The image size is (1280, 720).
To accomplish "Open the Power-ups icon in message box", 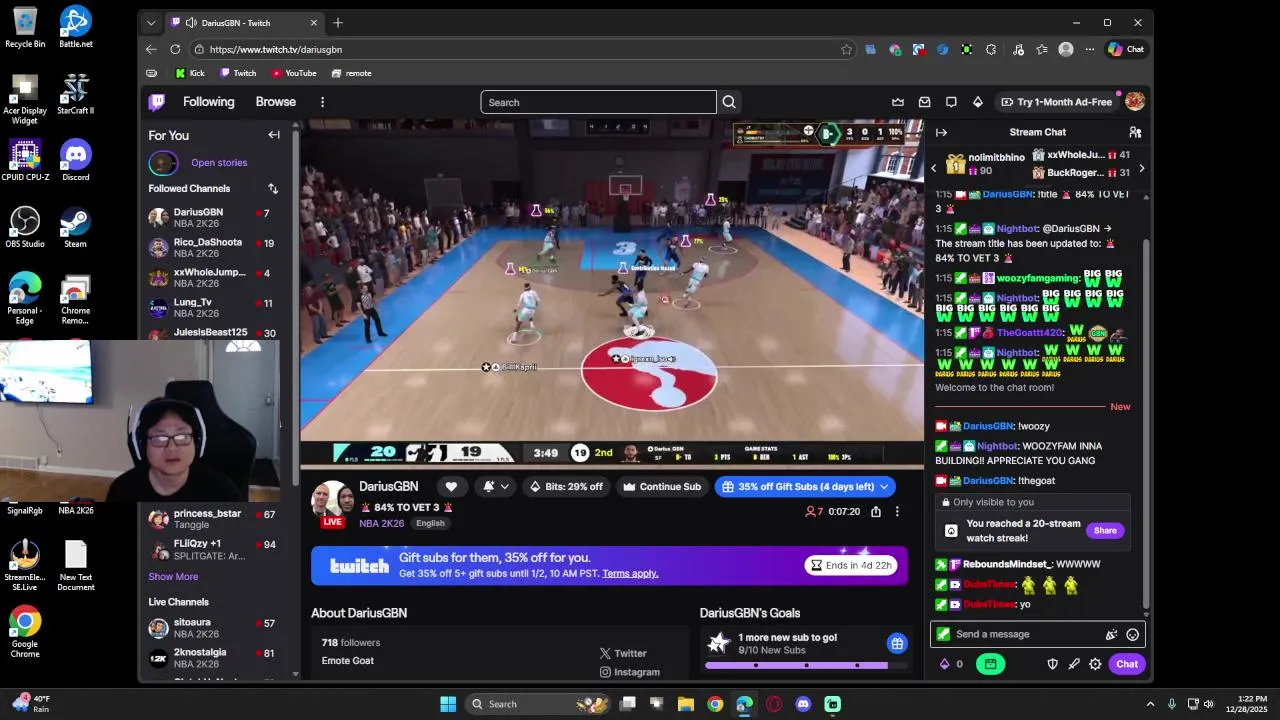I will (1111, 634).
